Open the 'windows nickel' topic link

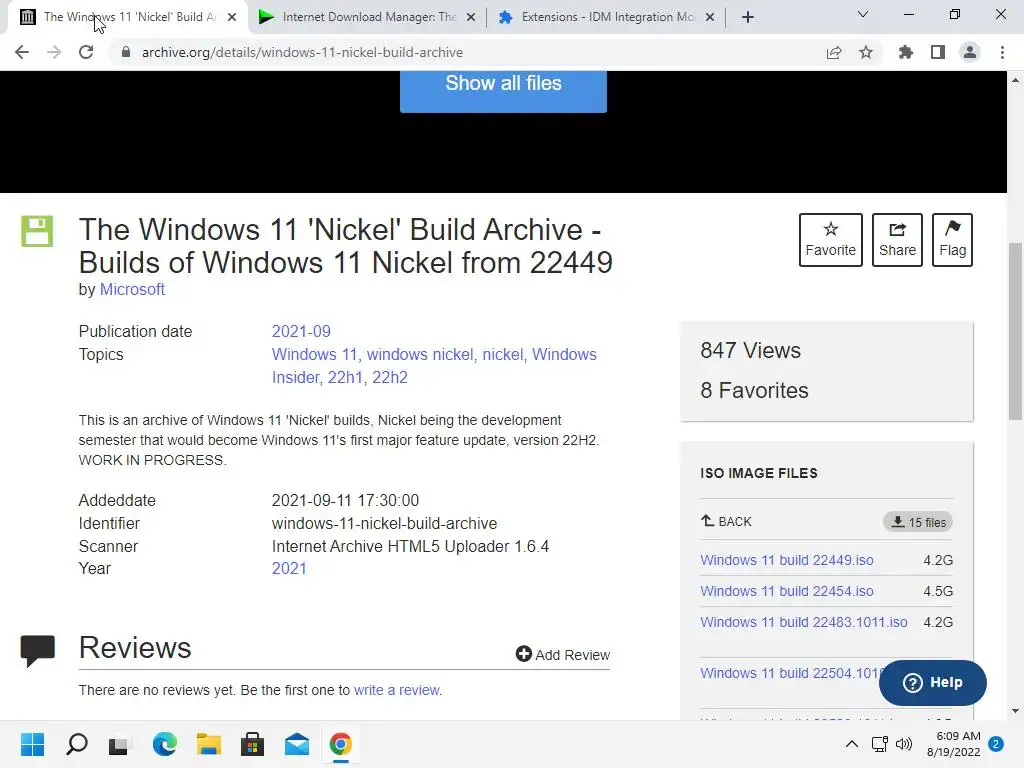[419, 354]
